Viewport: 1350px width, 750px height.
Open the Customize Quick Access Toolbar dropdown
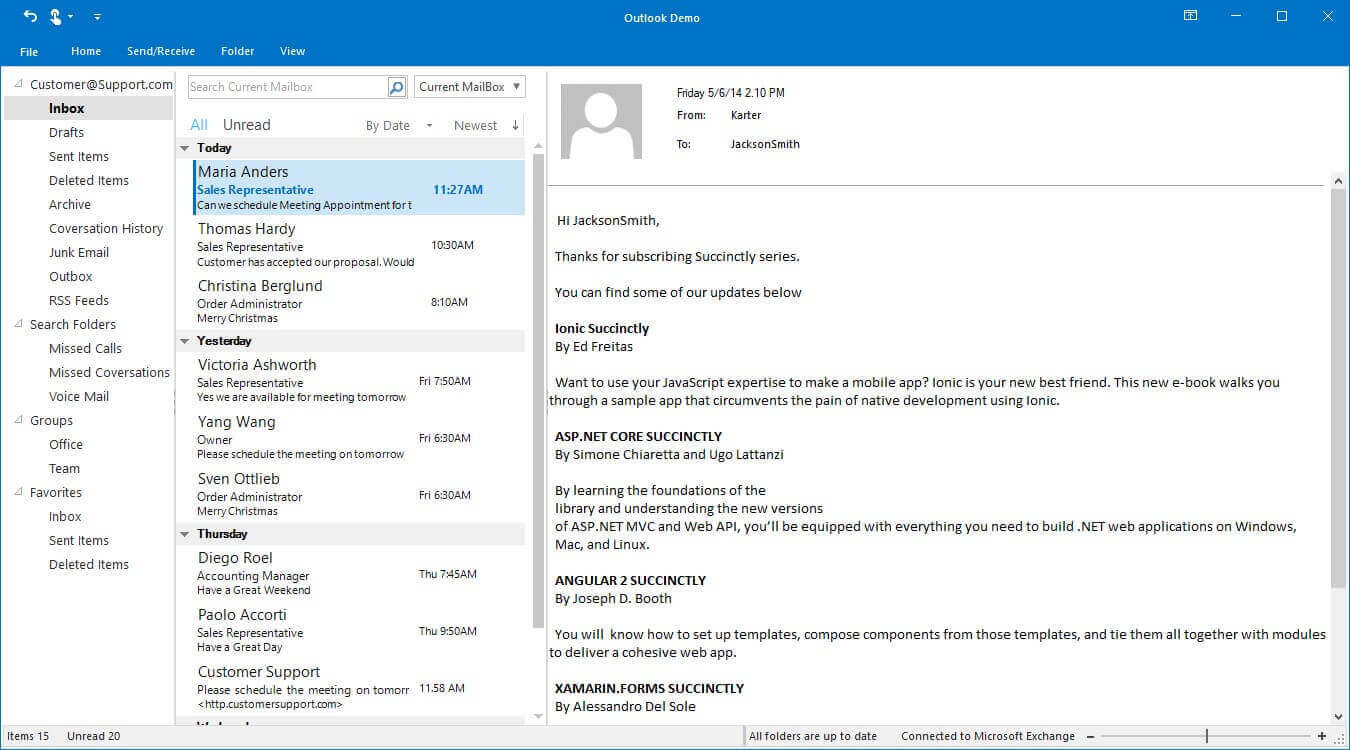click(97, 17)
